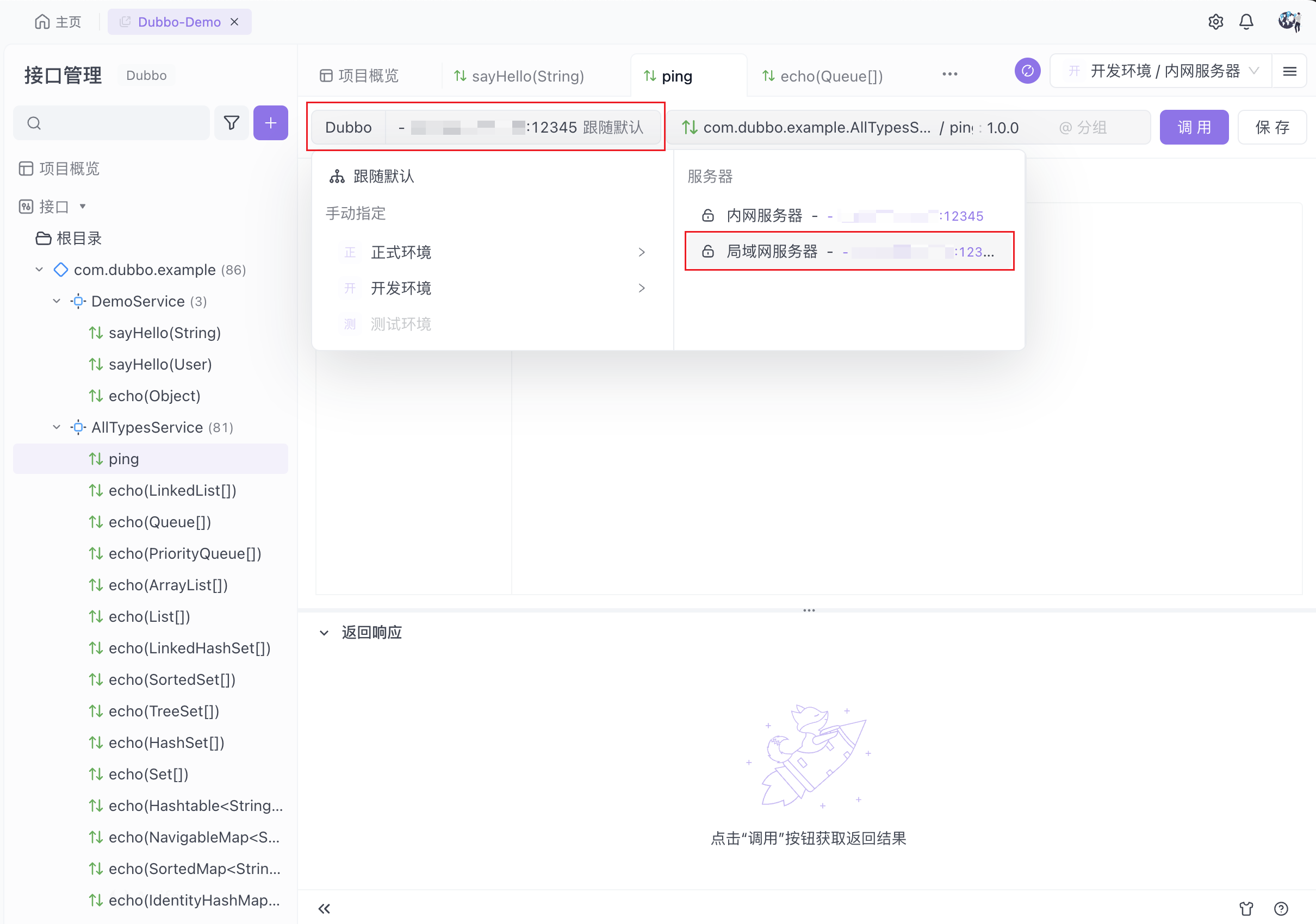Viewport: 1316px width, 924px height.
Task: Click the 调用 invoke button
Action: [x=1194, y=127]
